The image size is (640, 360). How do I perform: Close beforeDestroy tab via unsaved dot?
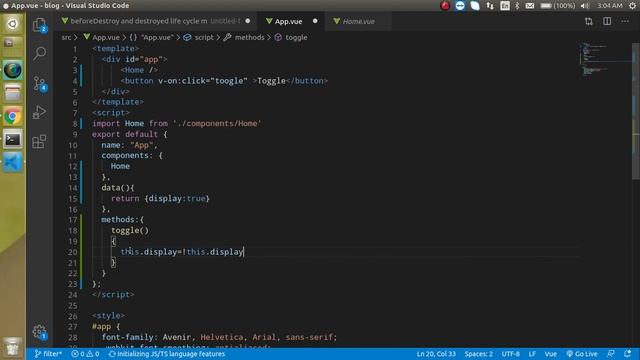(248, 21)
